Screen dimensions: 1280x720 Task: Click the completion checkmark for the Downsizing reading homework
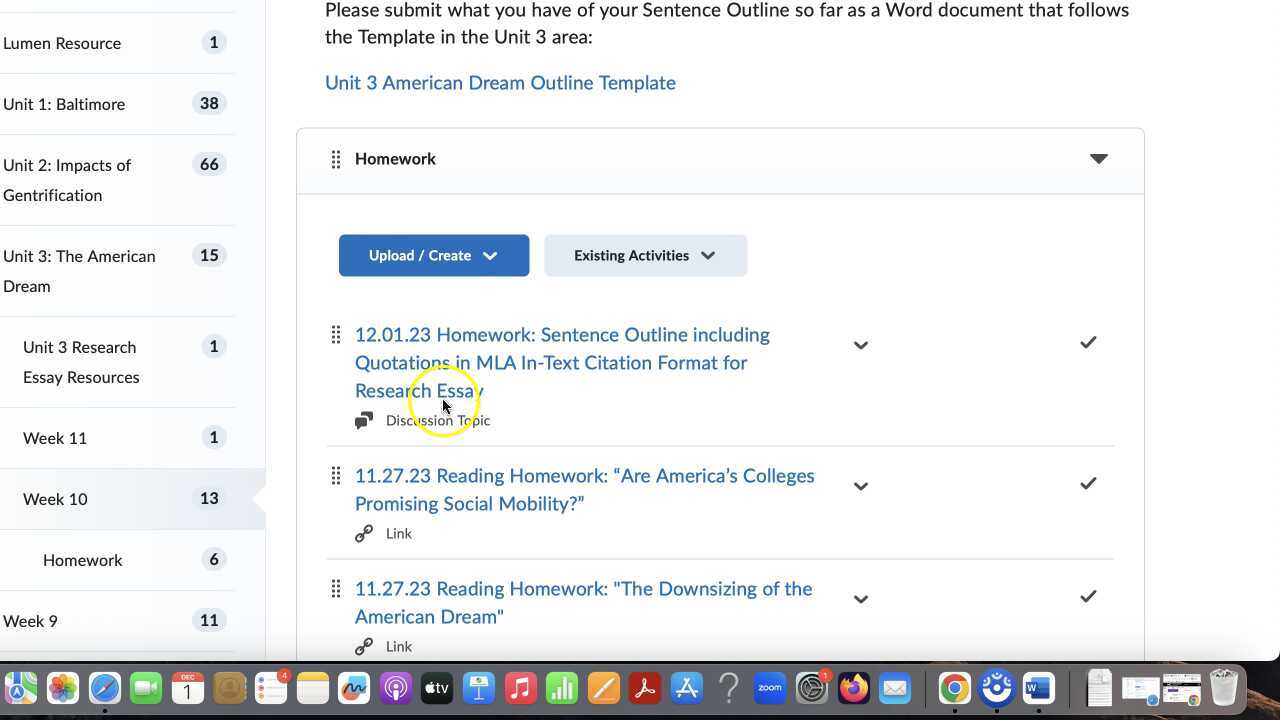coord(1088,596)
